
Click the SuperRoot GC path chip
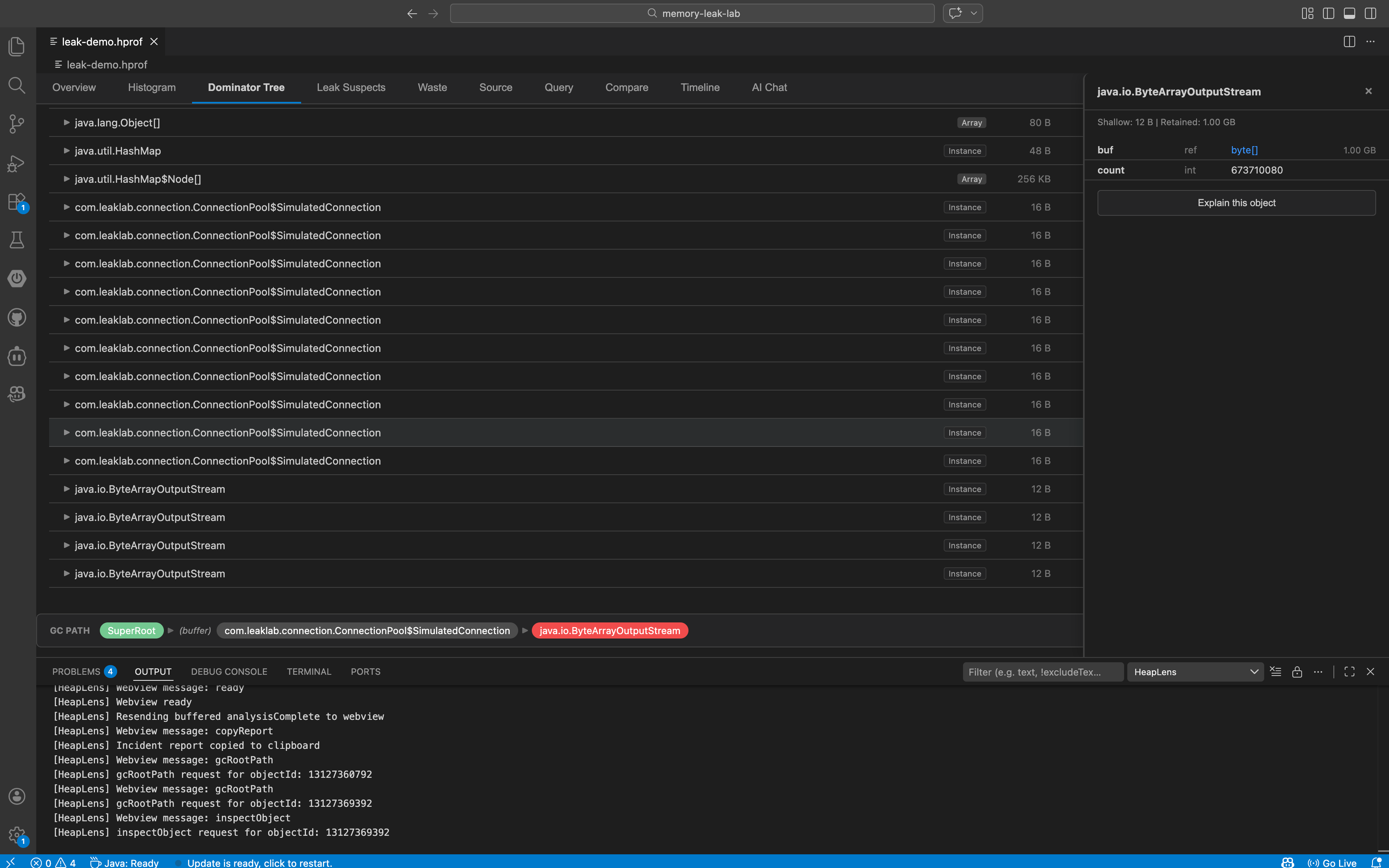click(131, 630)
